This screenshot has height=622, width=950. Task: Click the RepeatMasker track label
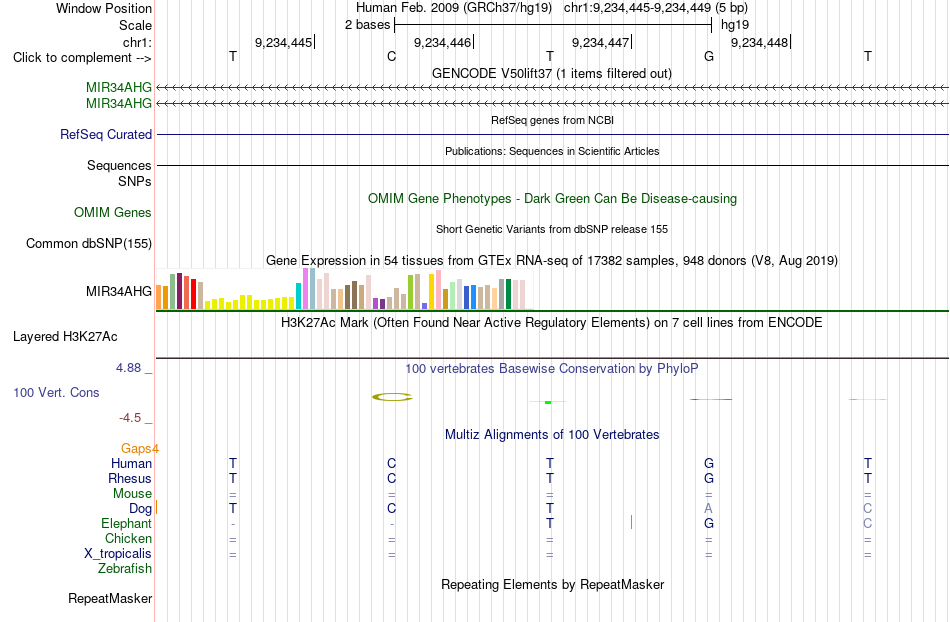coord(110,598)
